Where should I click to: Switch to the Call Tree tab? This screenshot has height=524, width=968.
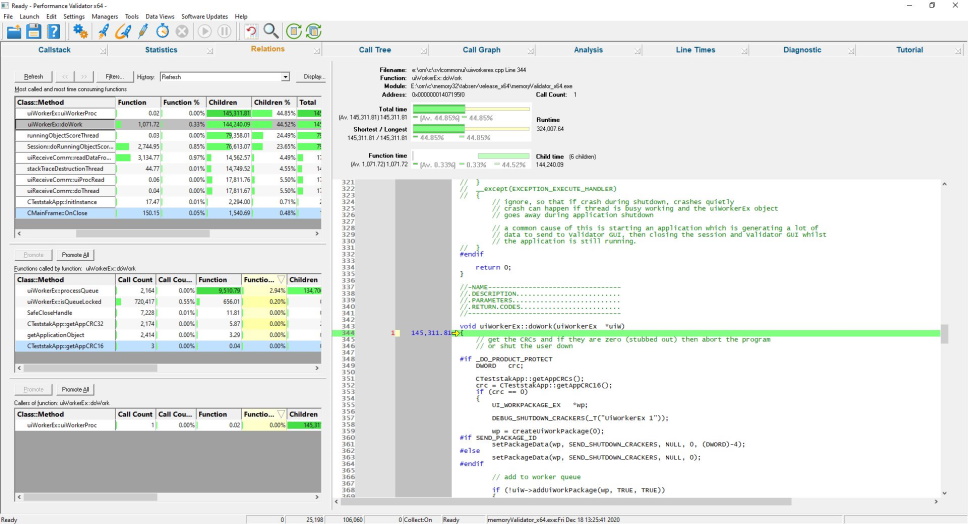click(375, 50)
